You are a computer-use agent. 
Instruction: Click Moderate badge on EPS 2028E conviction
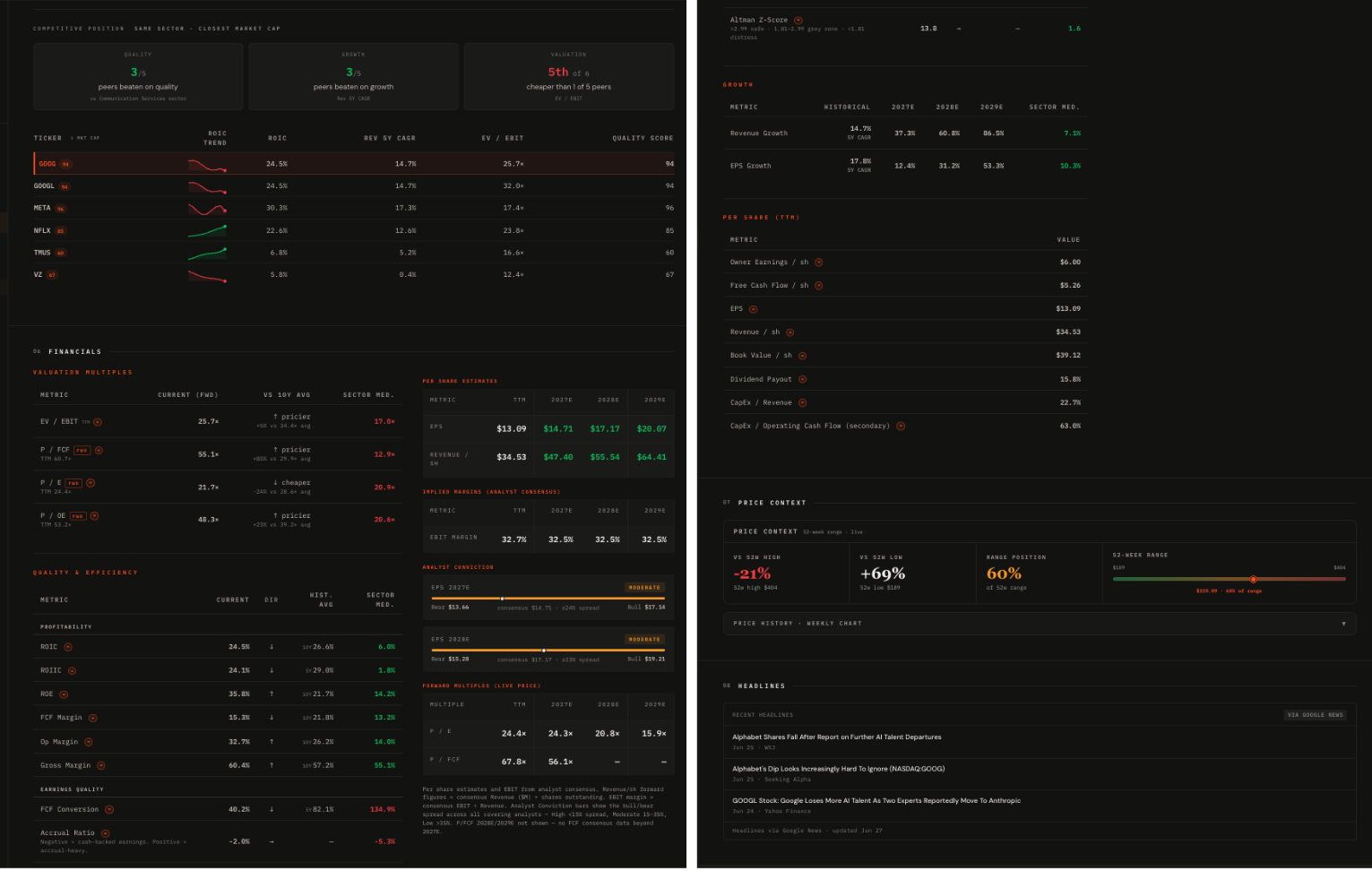644,640
